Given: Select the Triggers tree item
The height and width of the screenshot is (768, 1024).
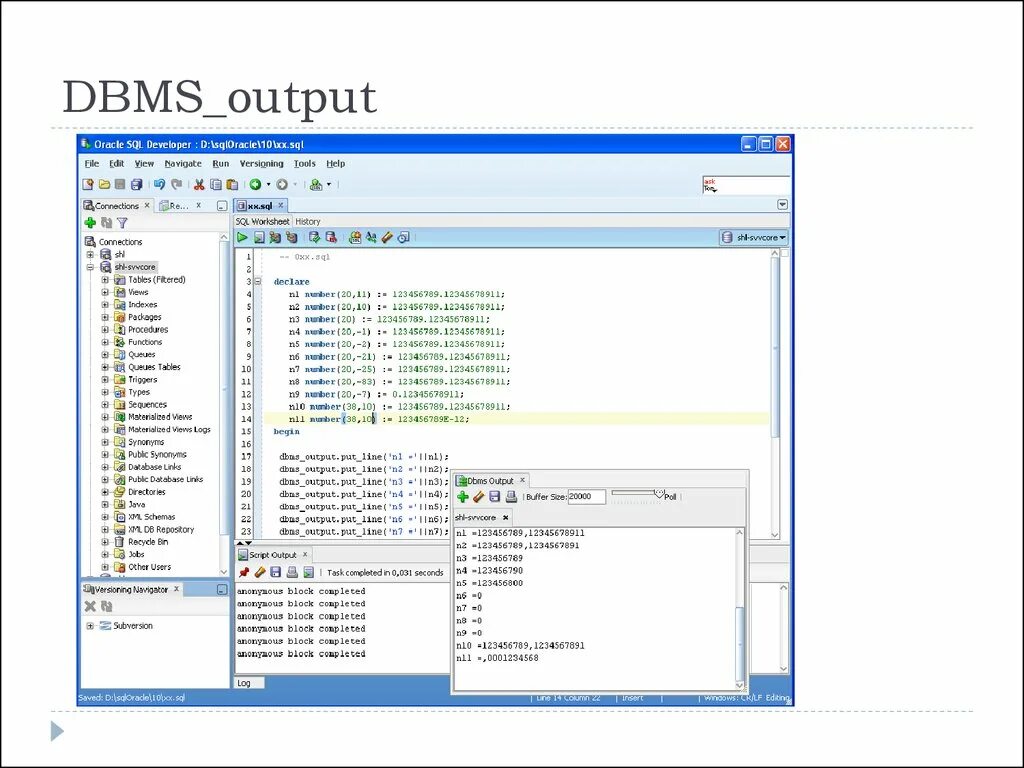Looking at the screenshot, I should [142, 379].
